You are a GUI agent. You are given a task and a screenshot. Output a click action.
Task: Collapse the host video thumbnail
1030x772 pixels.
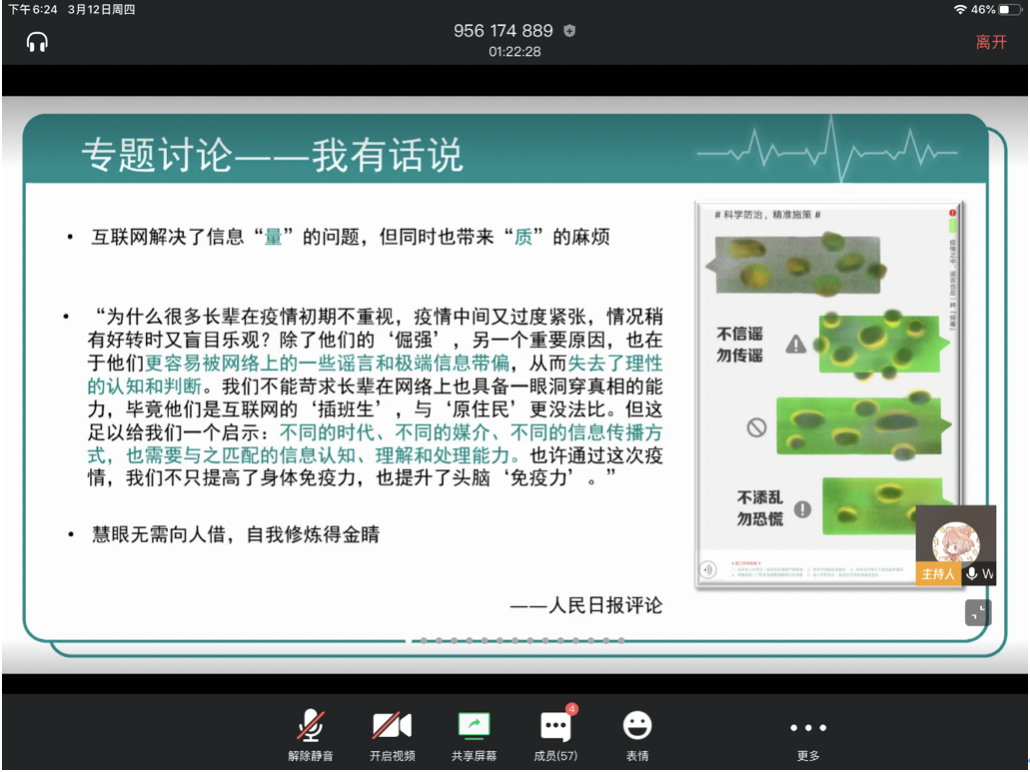[x=977, y=613]
